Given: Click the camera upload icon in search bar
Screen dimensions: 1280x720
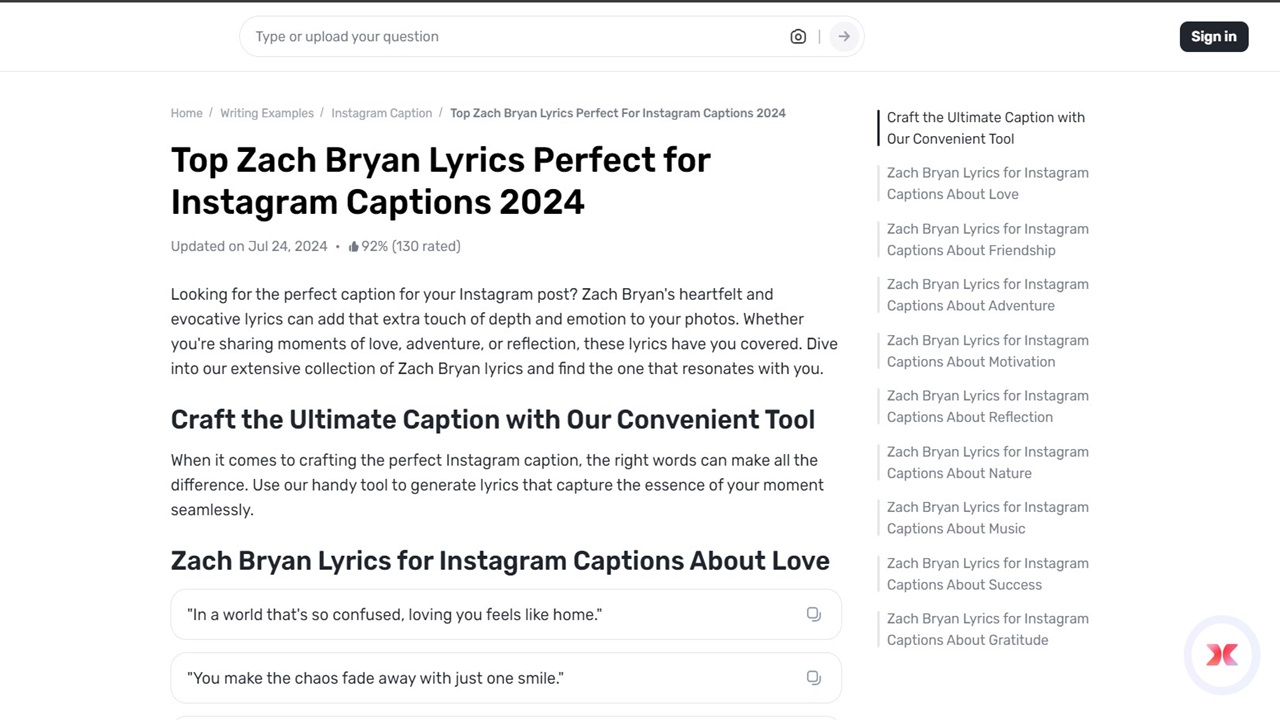Looking at the screenshot, I should tap(798, 37).
